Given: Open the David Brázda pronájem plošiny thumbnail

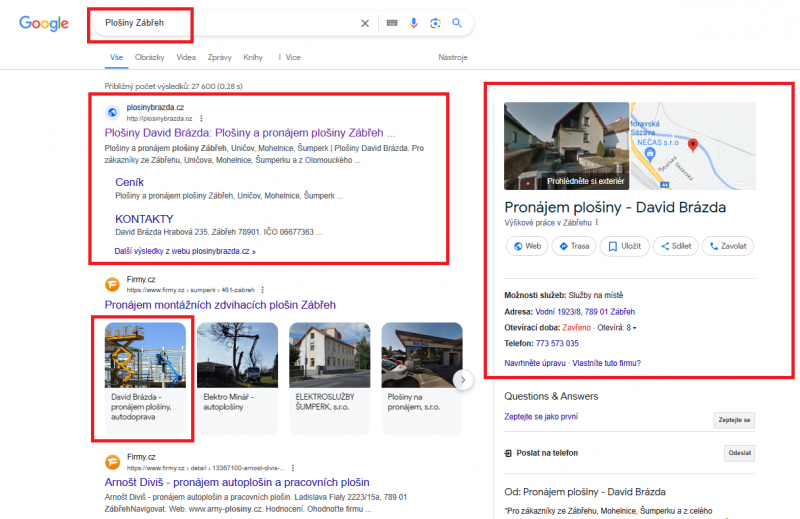Looking at the screenshot, I should point(145,378).
